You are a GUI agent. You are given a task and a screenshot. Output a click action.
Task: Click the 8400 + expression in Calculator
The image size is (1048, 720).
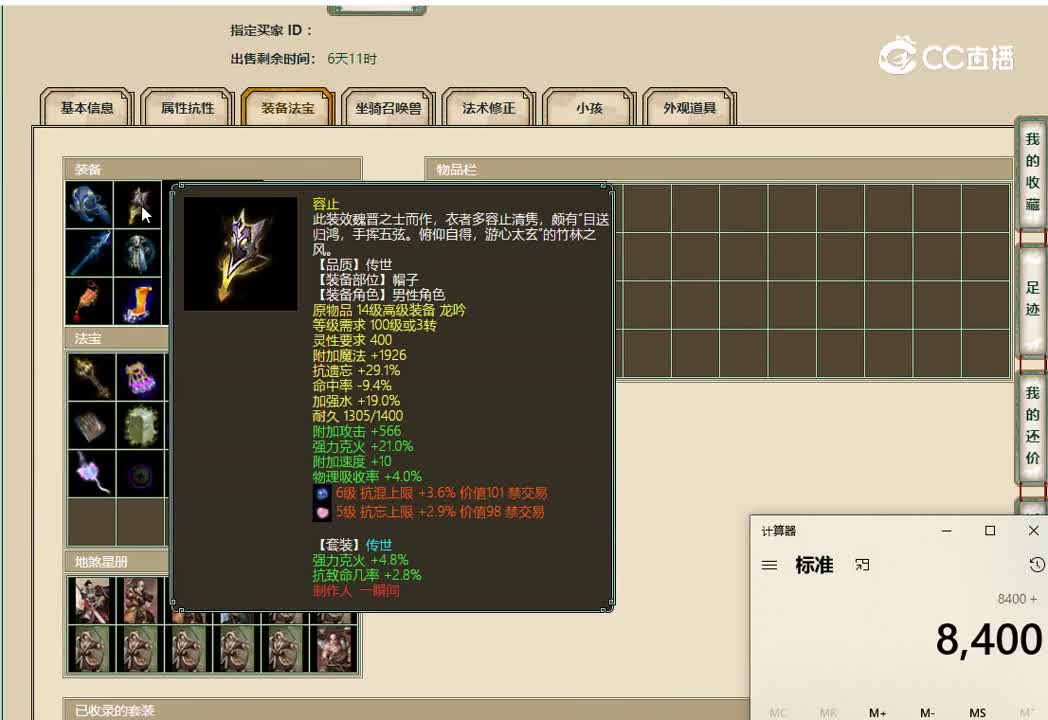(1017, 599)
